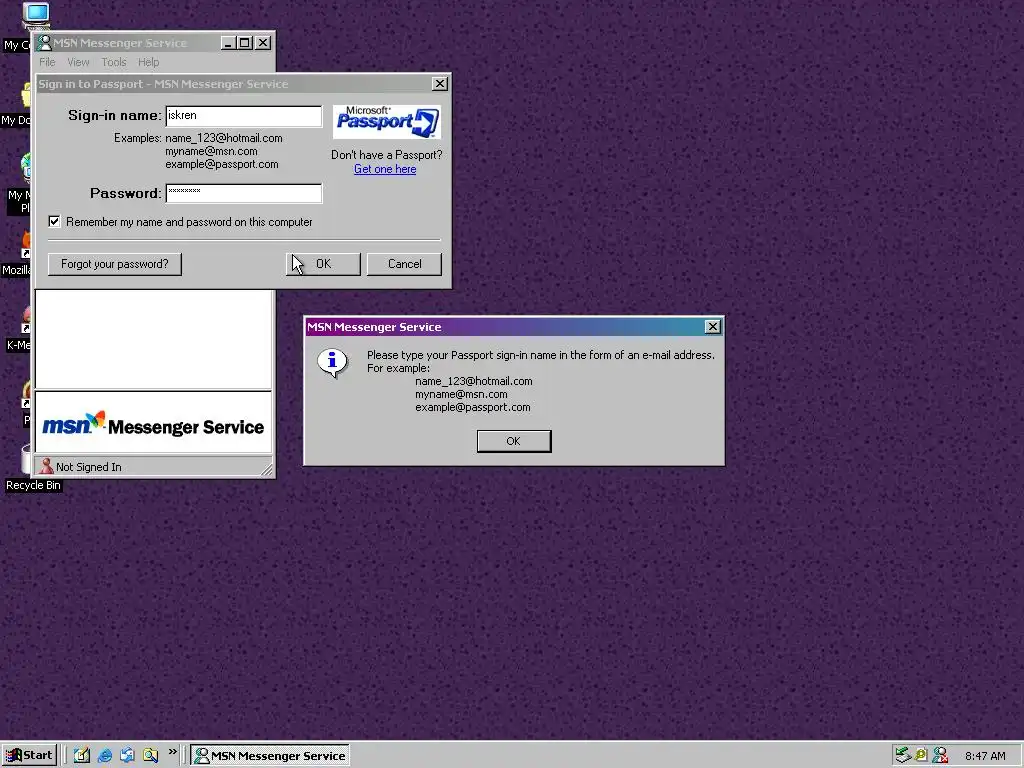Click example name_123@hotmail.com in the alert message

pos(473,381)
